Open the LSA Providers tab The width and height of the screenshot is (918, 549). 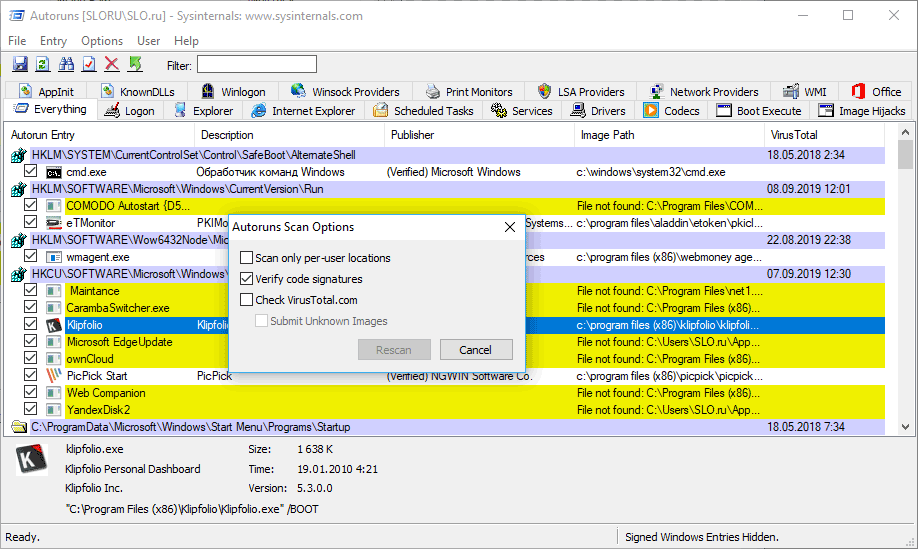pyautogui.click(x=581, y=92)
